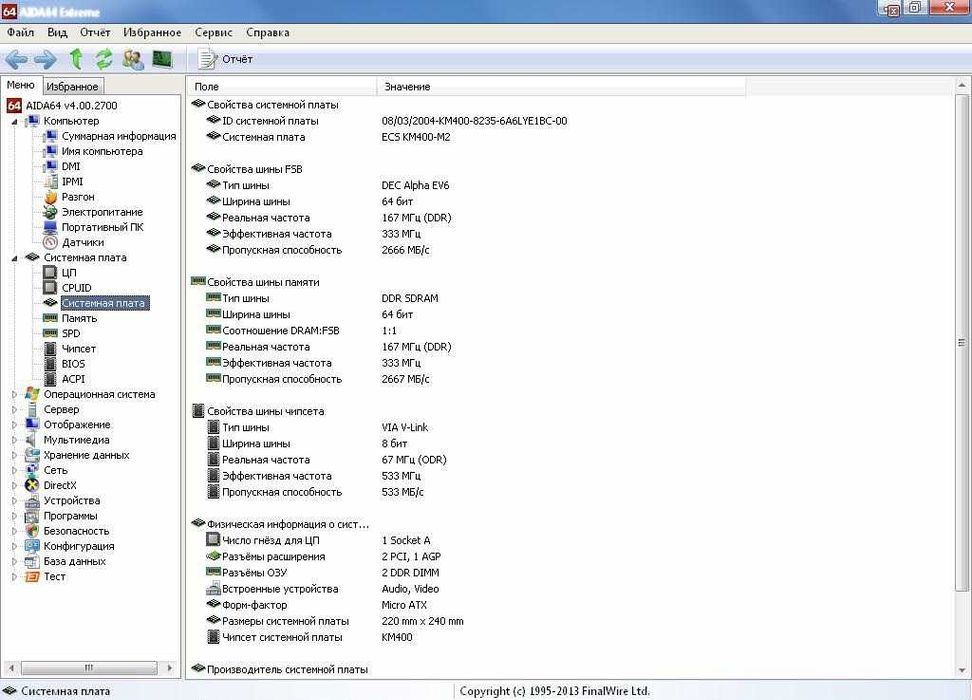Select the BIOS tree icon

(x=50, y=364)
